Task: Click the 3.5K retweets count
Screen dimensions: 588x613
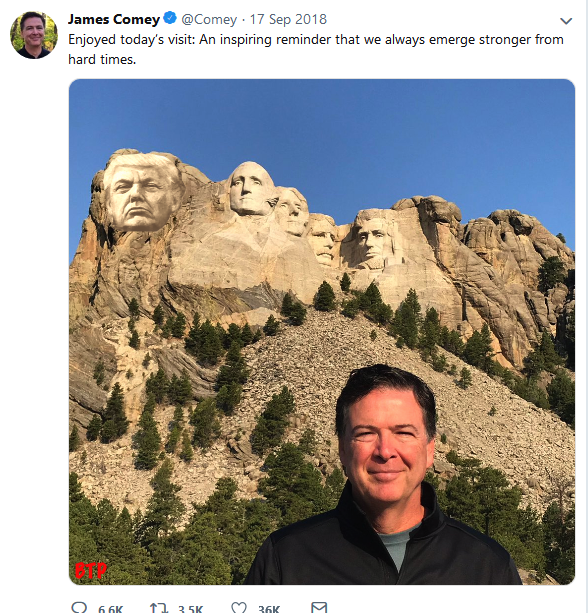Action: (190, 608)
